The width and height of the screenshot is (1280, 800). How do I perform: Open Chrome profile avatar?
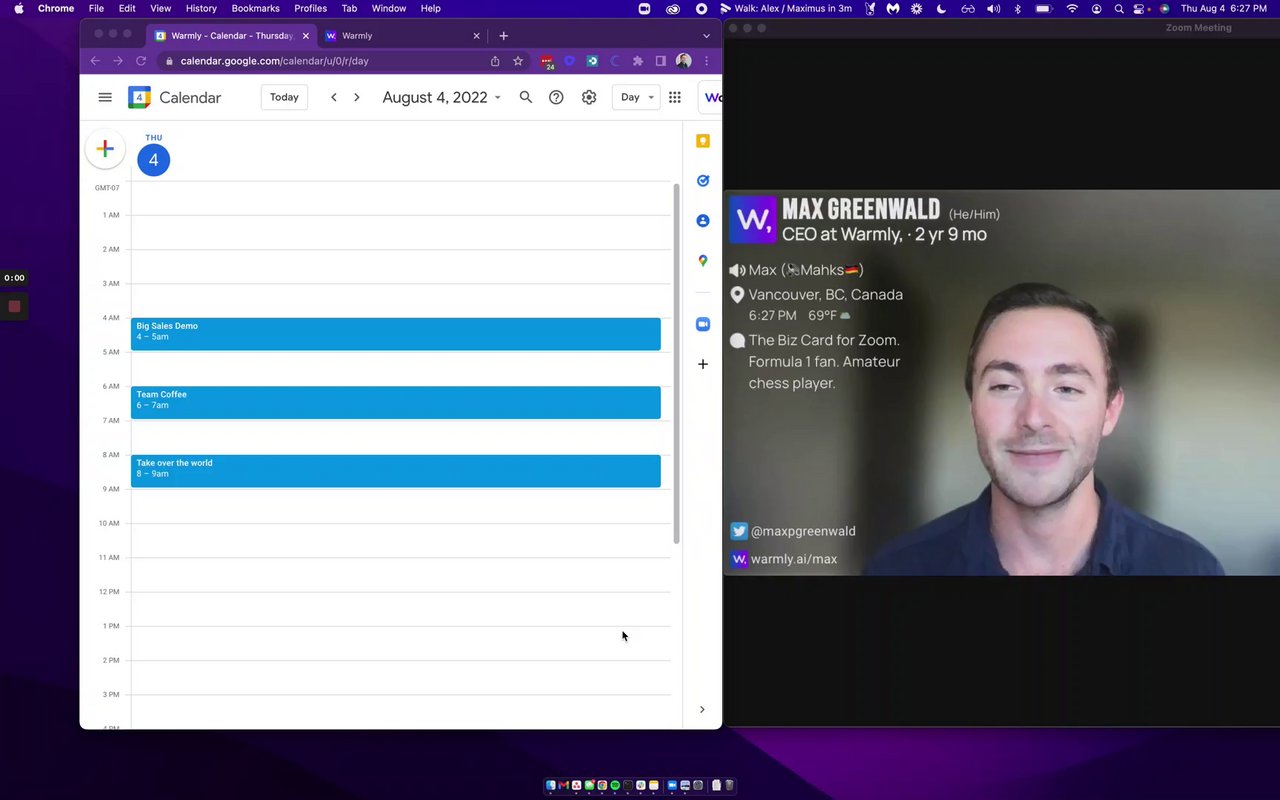click(x=683, y=61)
